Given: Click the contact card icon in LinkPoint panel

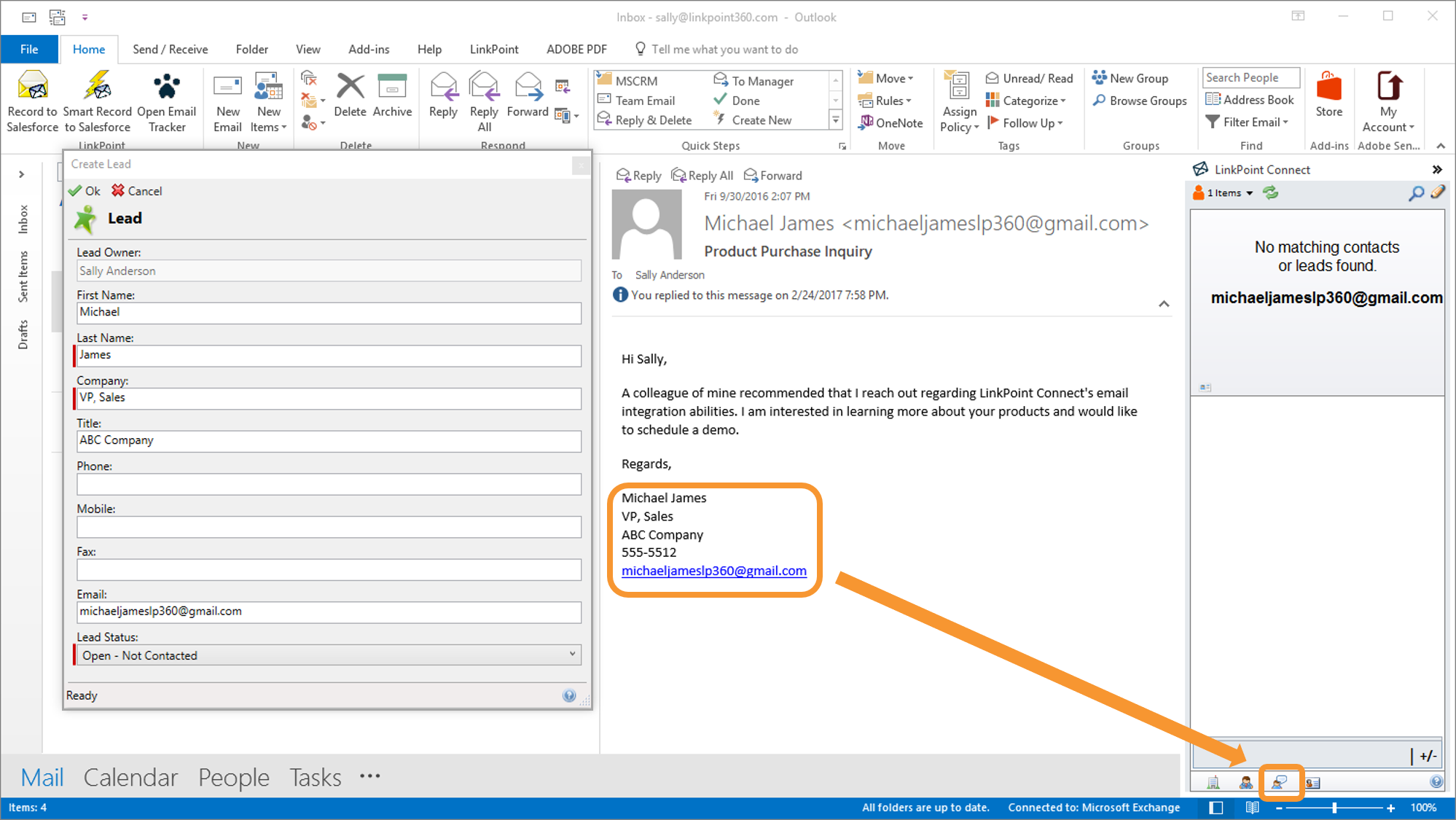Looking at the screenshot, I should pos(1313,783).
